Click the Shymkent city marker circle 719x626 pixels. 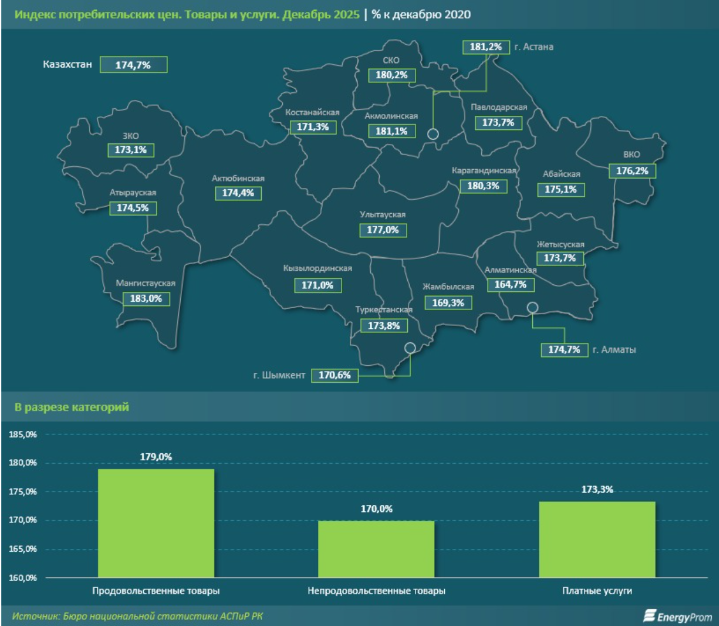(x=409, y=348)
